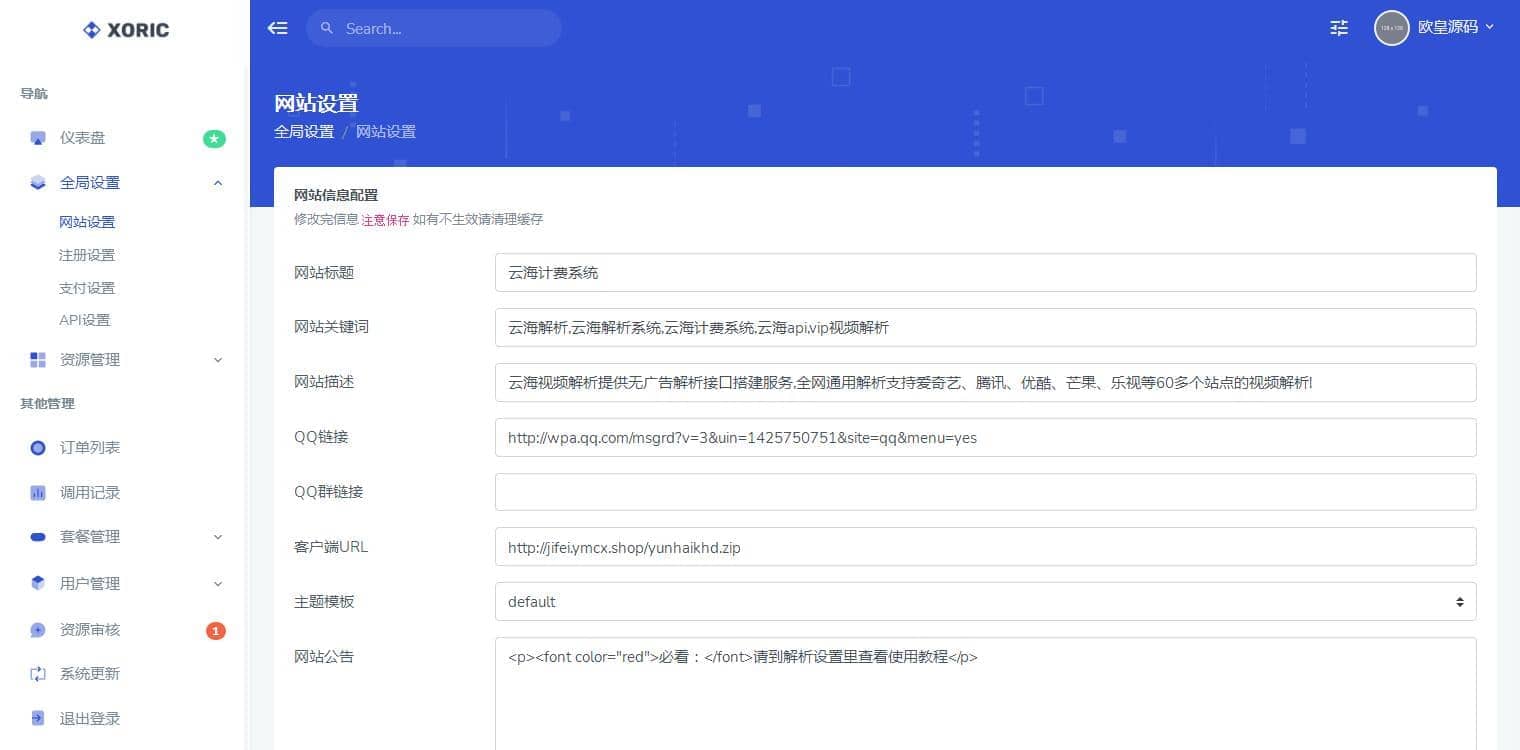Click the 系统更新 refresh icon
This screenshot has height=750, width=1520.
(x=38, y=674)
